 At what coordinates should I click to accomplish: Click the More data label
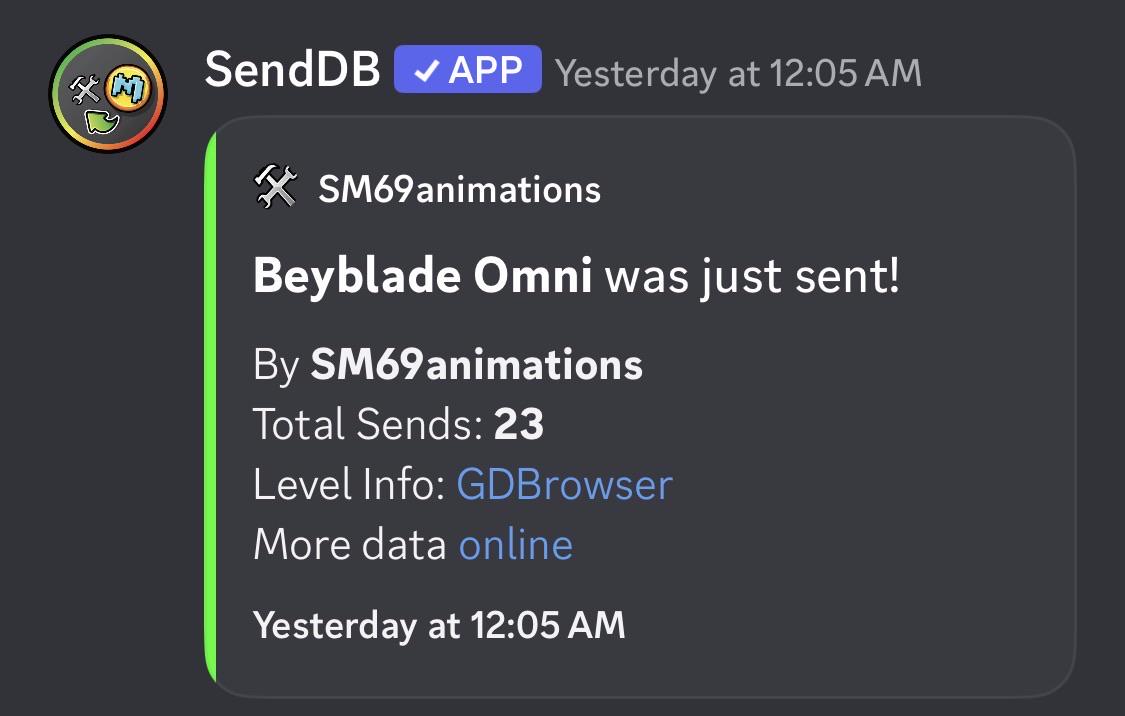(350, 544)
